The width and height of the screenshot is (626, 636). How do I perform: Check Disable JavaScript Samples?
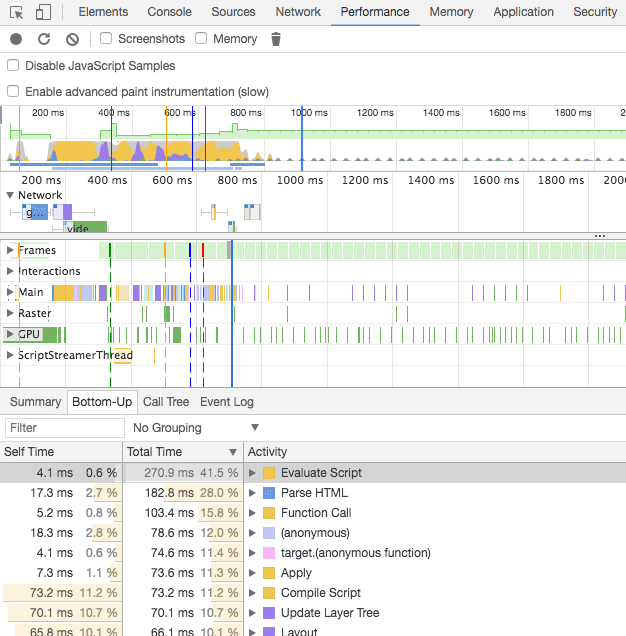13,65
